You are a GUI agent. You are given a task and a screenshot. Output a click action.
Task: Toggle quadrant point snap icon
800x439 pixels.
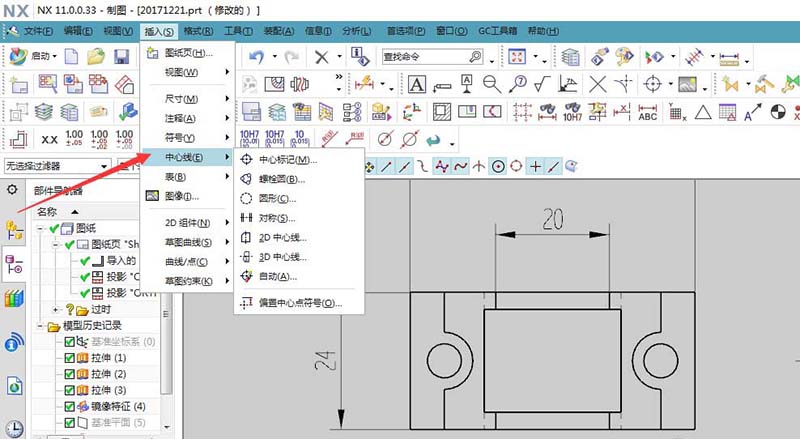point(516,166)
